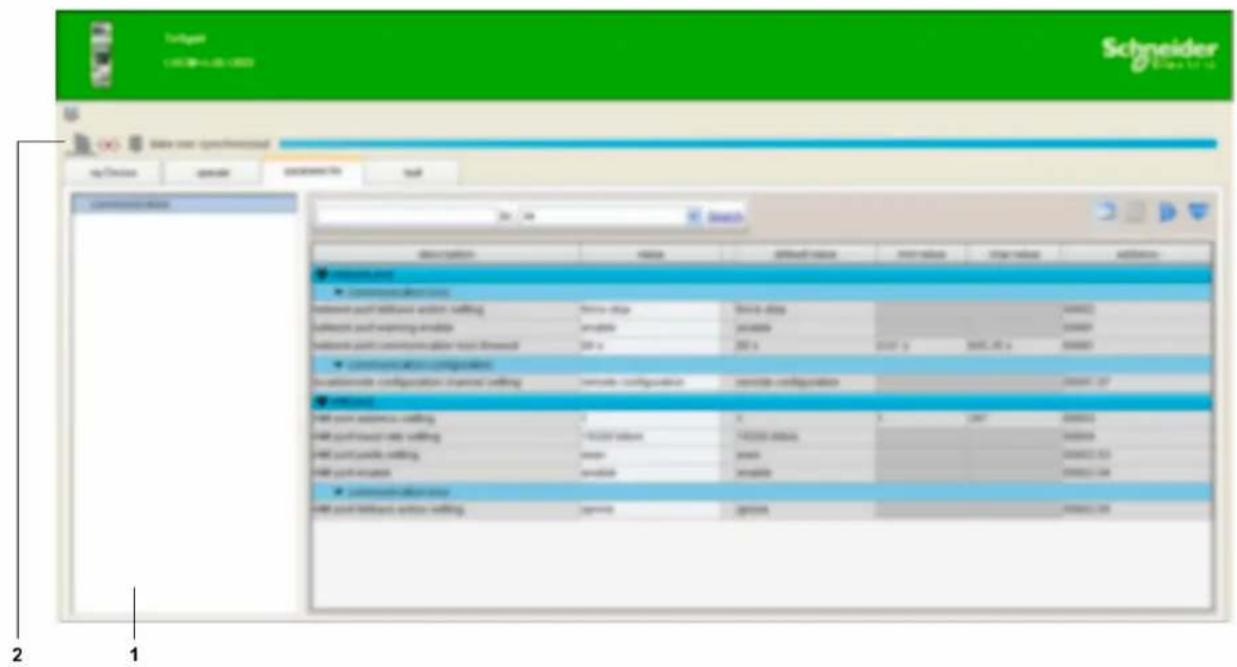1237x667 pixels.
Task: Select the HMI port baud rate setting description cell
Action: 445,436
